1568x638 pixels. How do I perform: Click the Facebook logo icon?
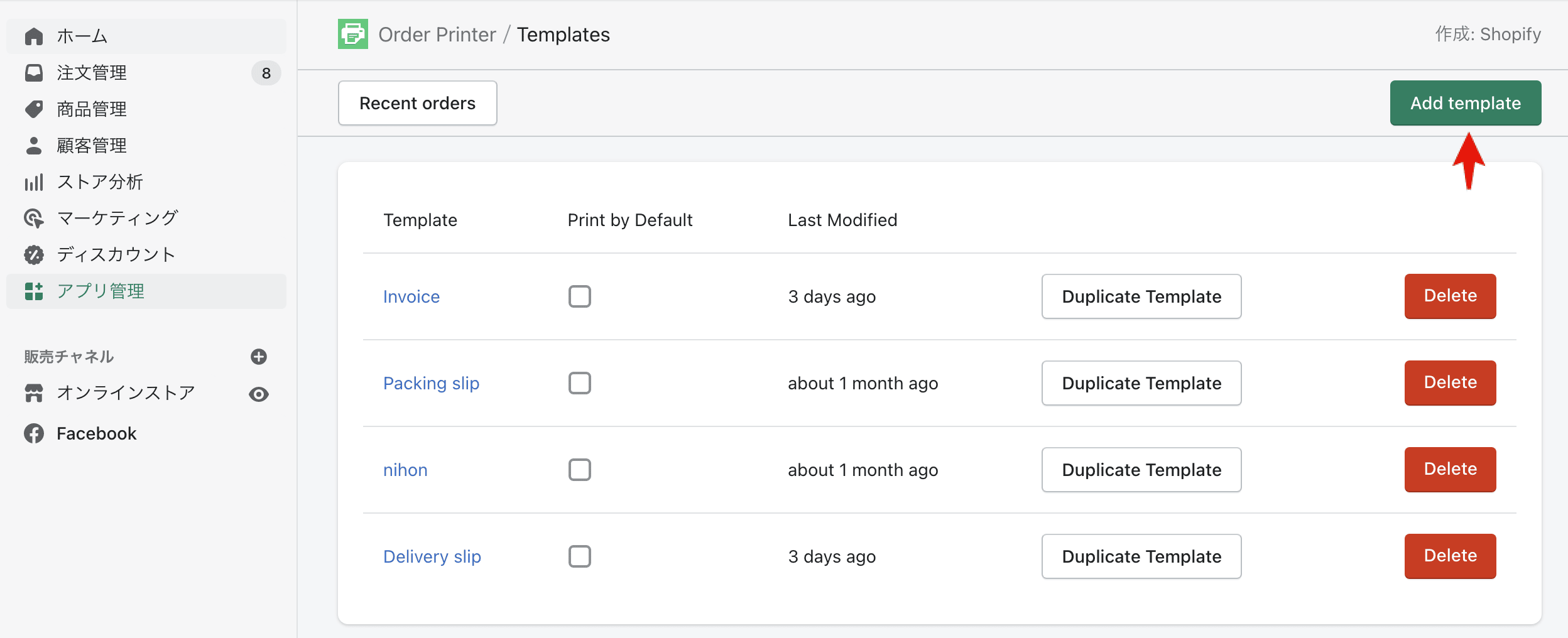[34, 433]
